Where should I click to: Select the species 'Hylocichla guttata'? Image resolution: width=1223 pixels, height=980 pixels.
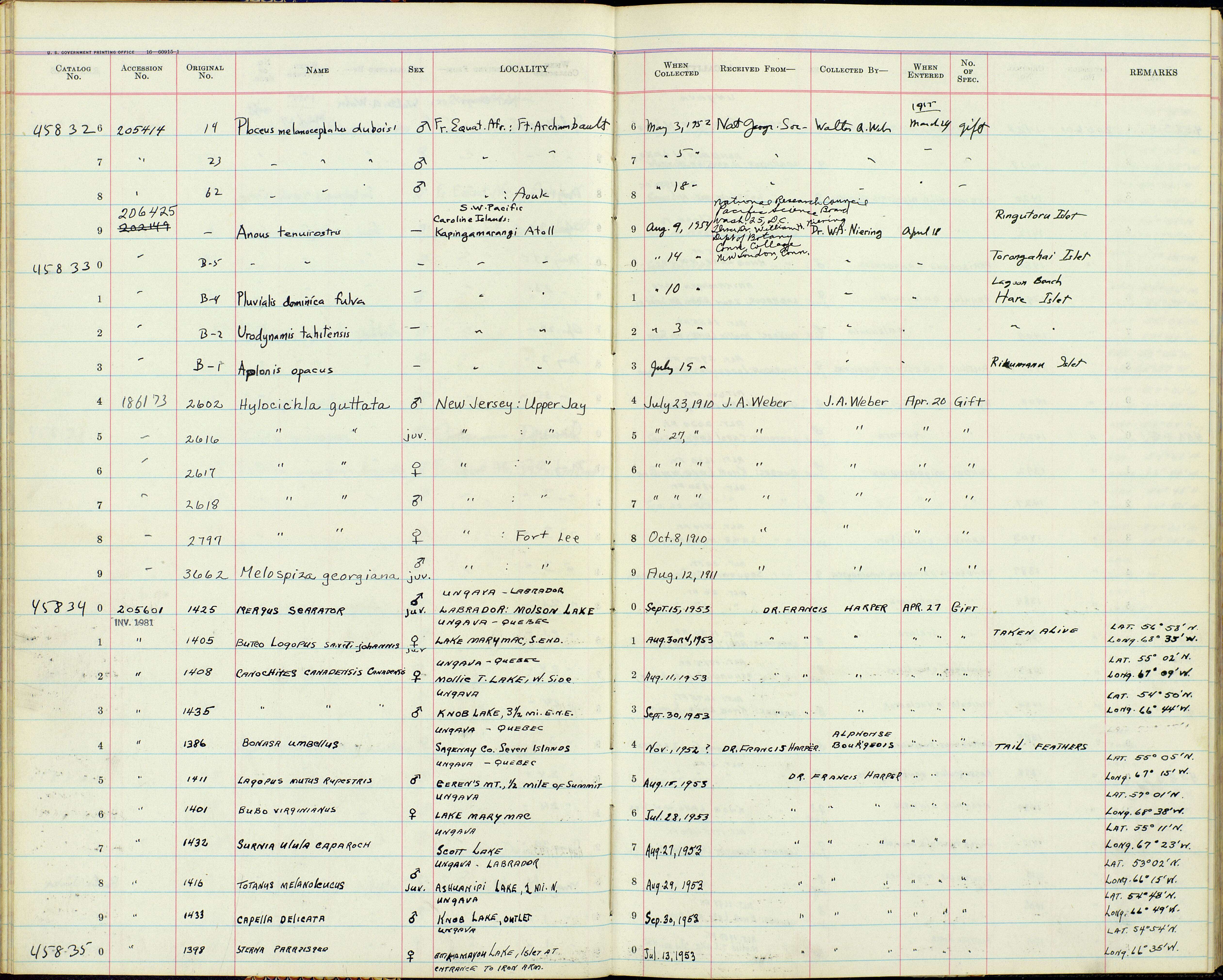314,404
